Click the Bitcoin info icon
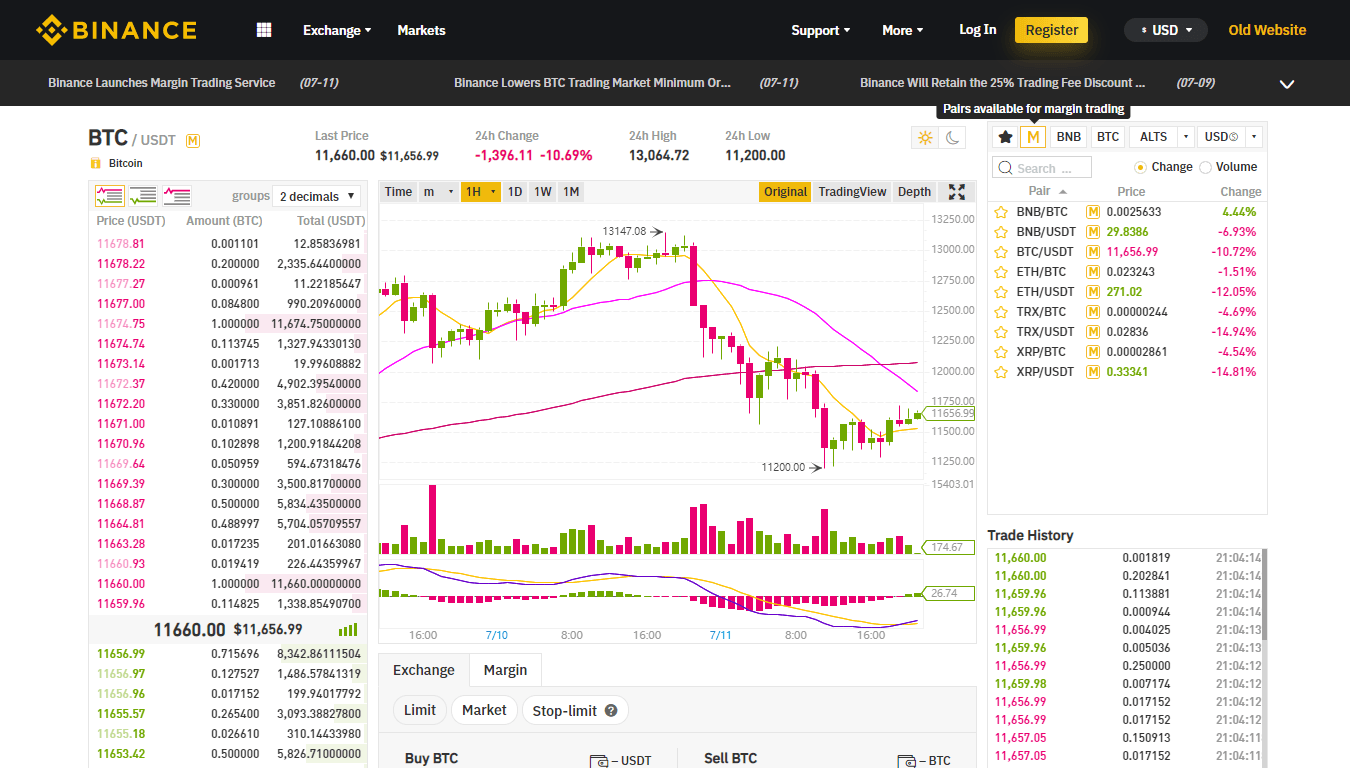 pos(96,163)
